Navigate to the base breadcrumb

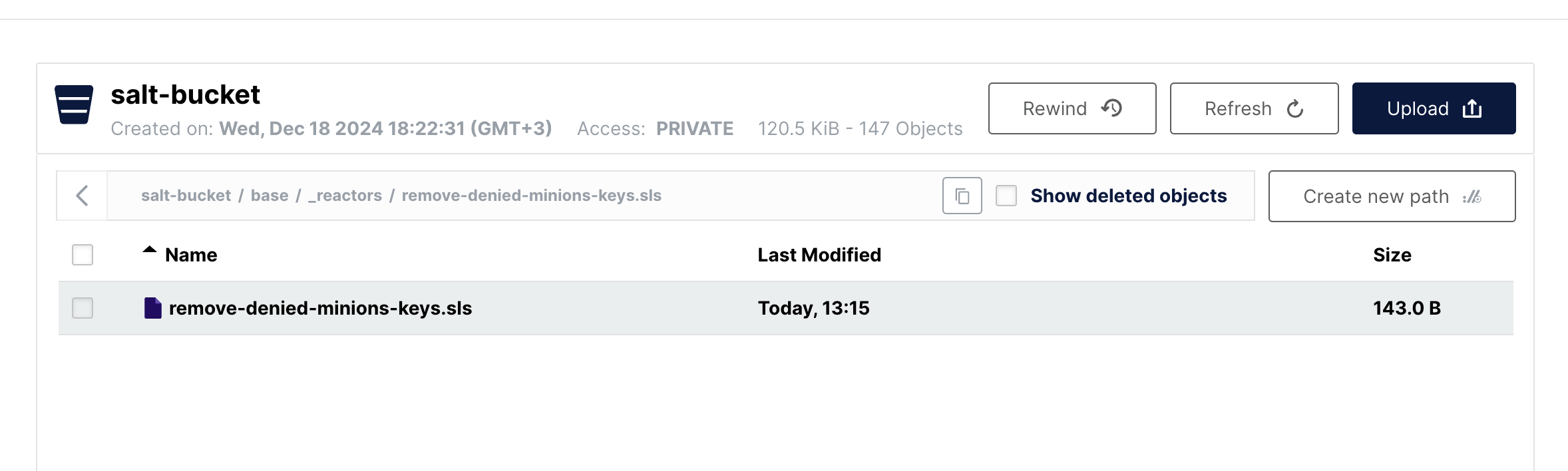pyautogui.click(x=270, y=196)
